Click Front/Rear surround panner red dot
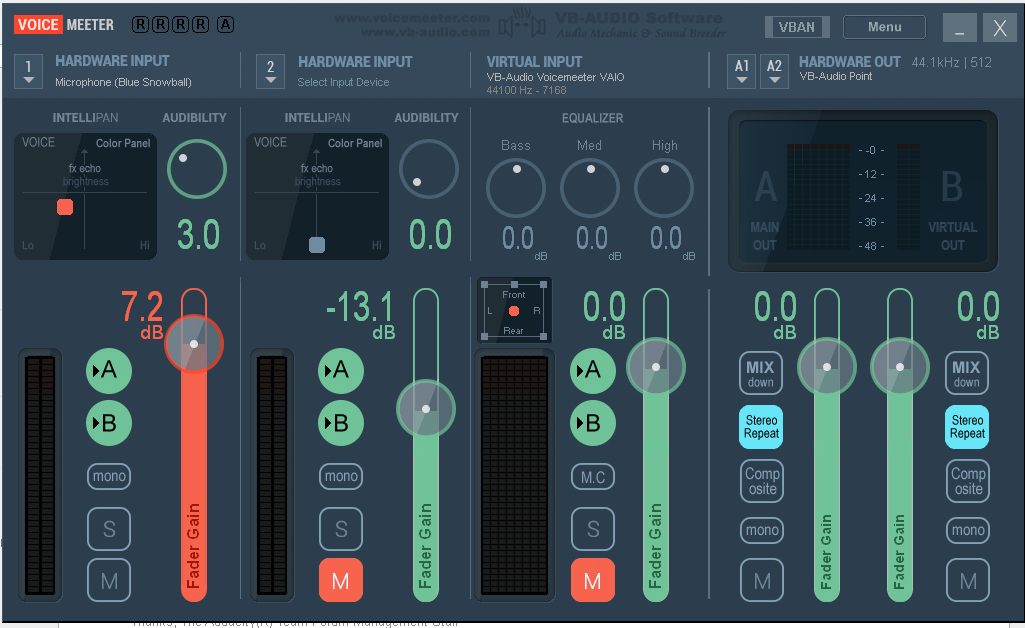This screenshot has width=1025, height=628. click(514, 311)
